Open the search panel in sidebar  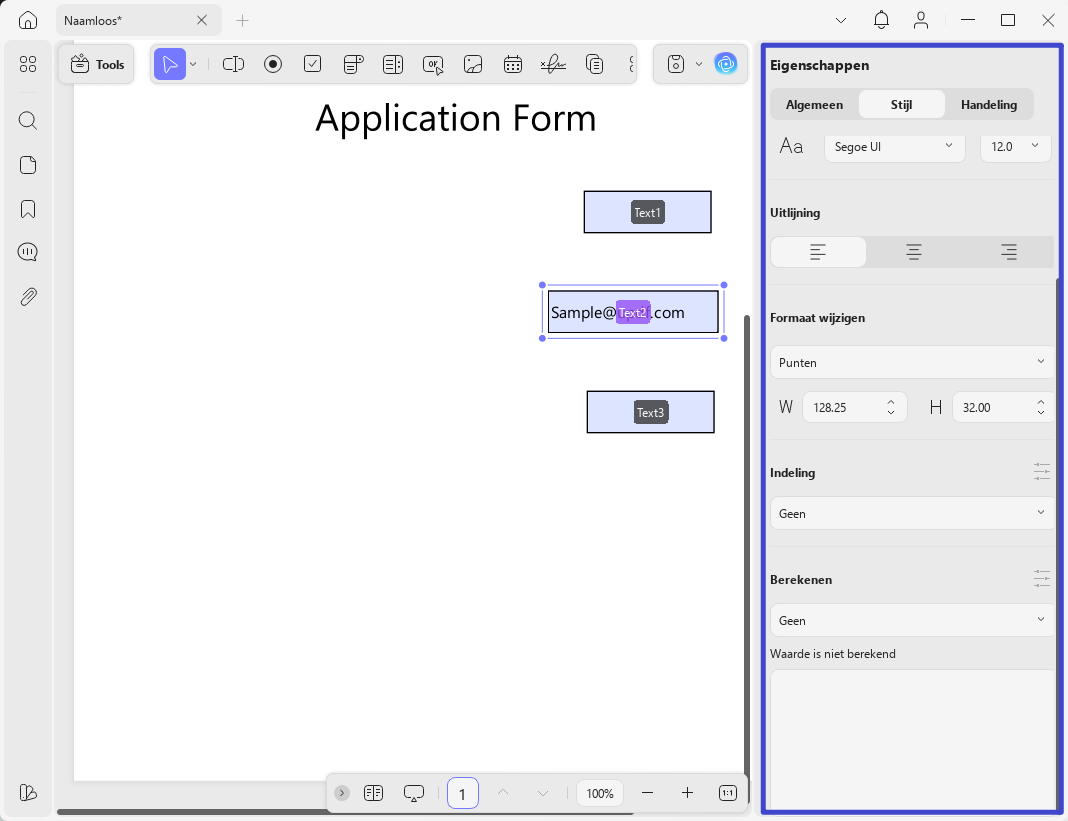tap(28, 121)
